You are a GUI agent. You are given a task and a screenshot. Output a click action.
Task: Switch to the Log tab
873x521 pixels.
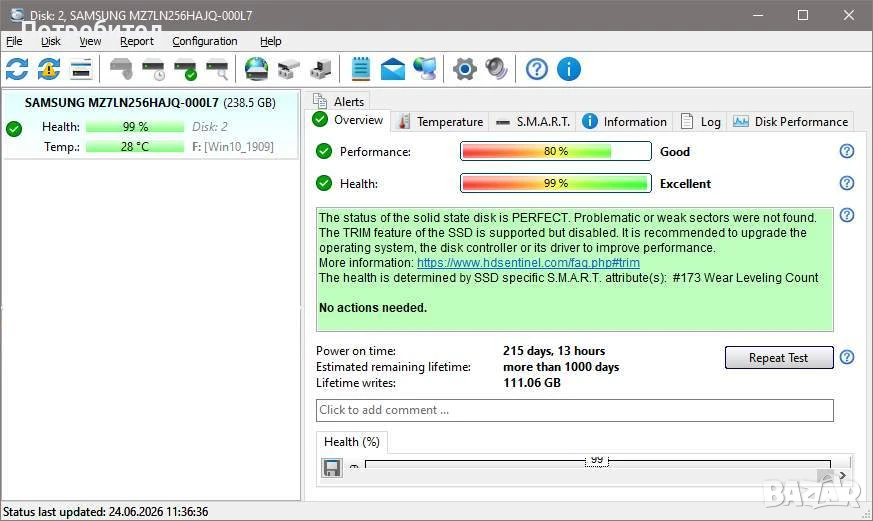point(700,122)
